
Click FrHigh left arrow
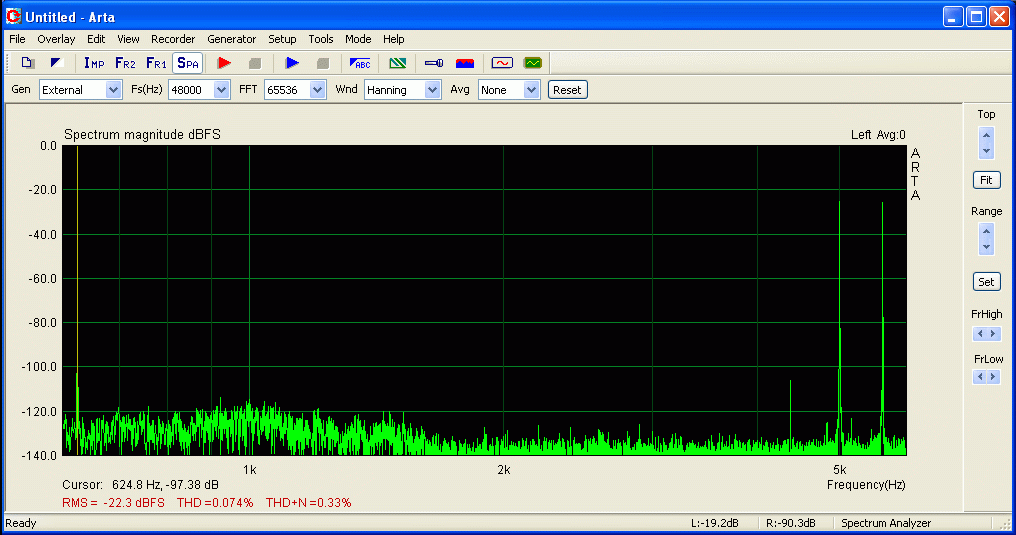click(x=980, y=334)
